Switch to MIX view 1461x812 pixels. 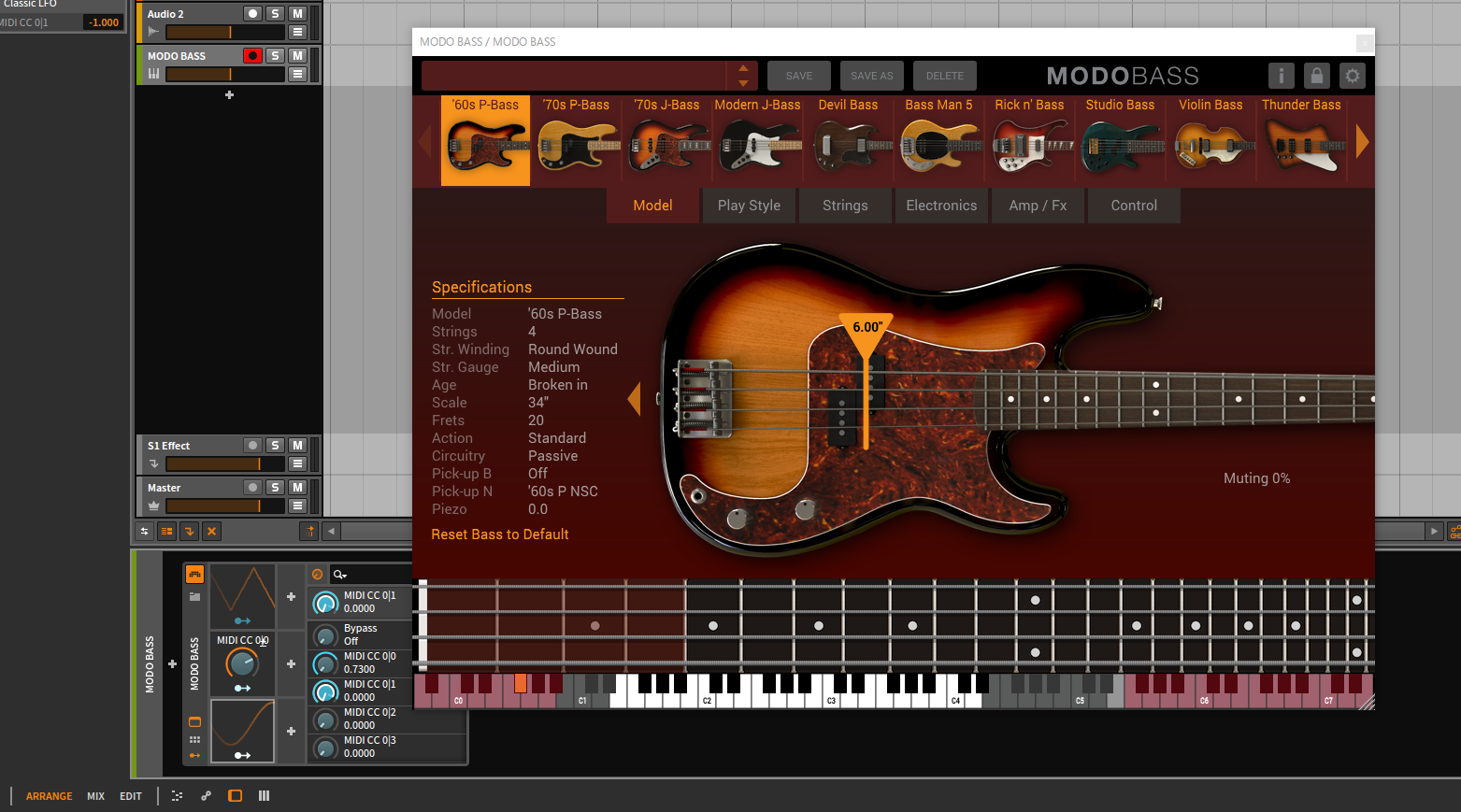click(x=95, y=796)
